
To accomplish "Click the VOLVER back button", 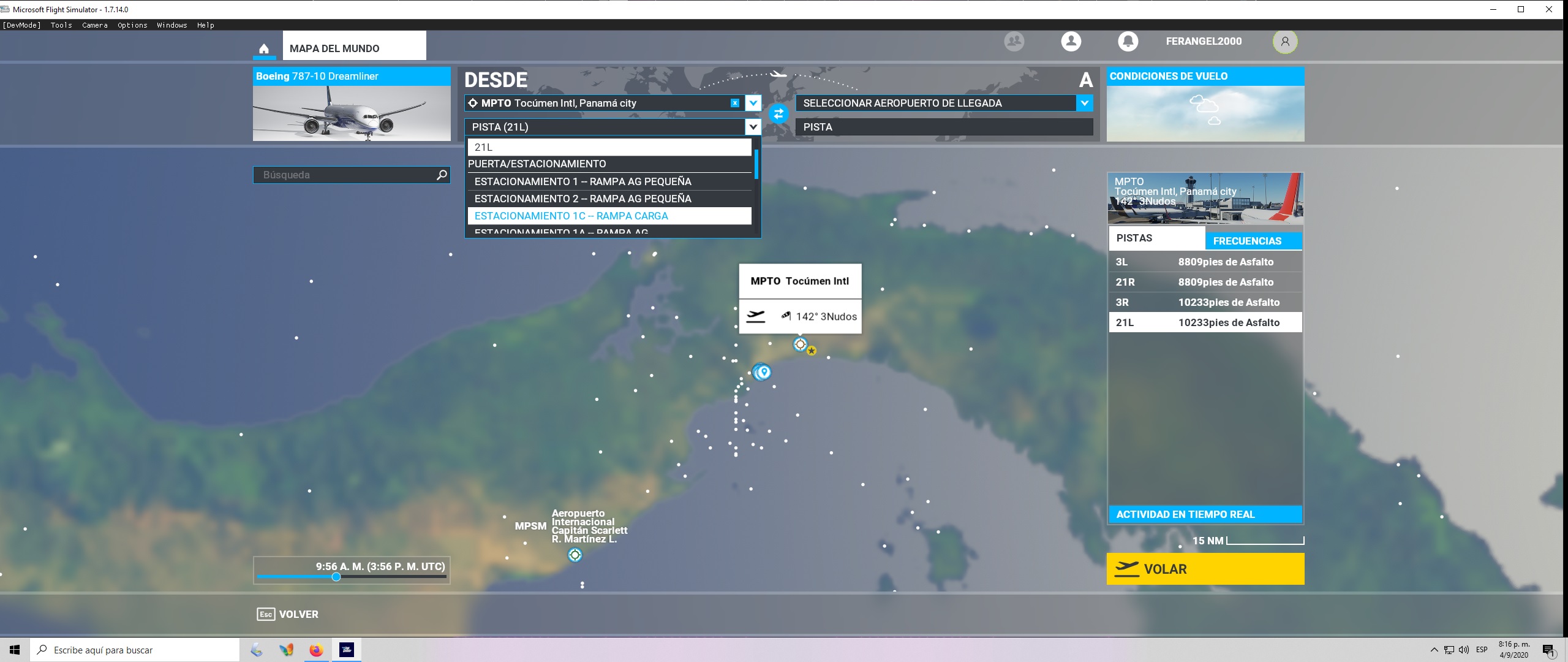I will tap(288, 614).
